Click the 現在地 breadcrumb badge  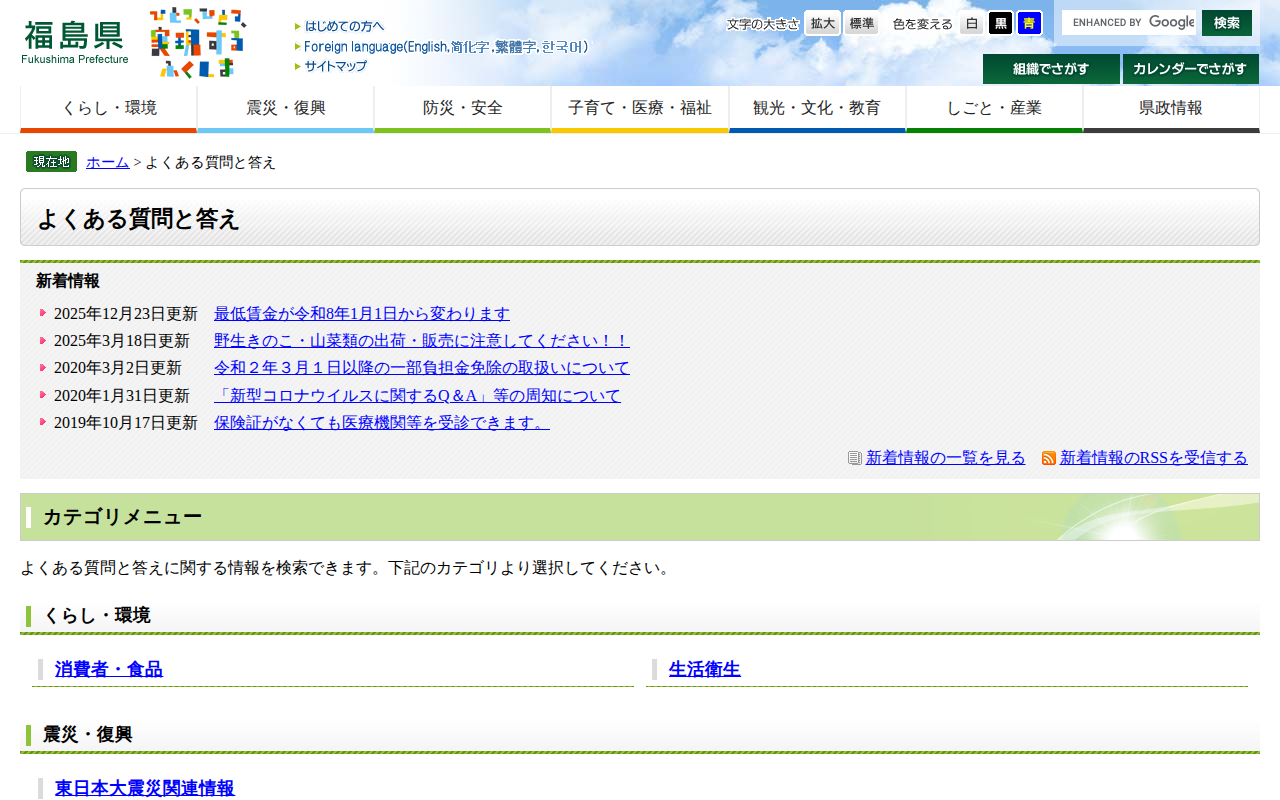[51, 162]
